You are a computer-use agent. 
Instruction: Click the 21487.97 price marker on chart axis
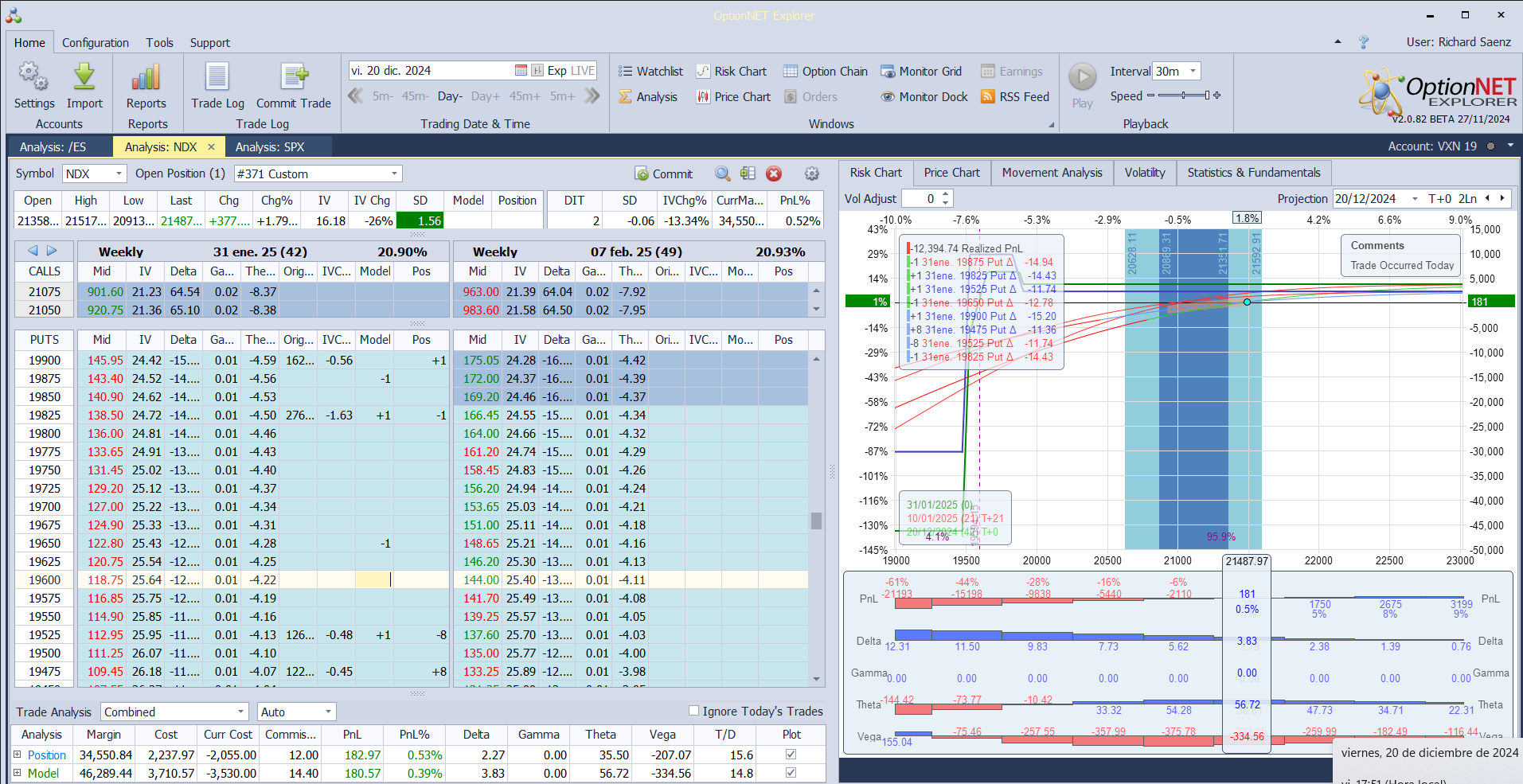coord(1247,560)
